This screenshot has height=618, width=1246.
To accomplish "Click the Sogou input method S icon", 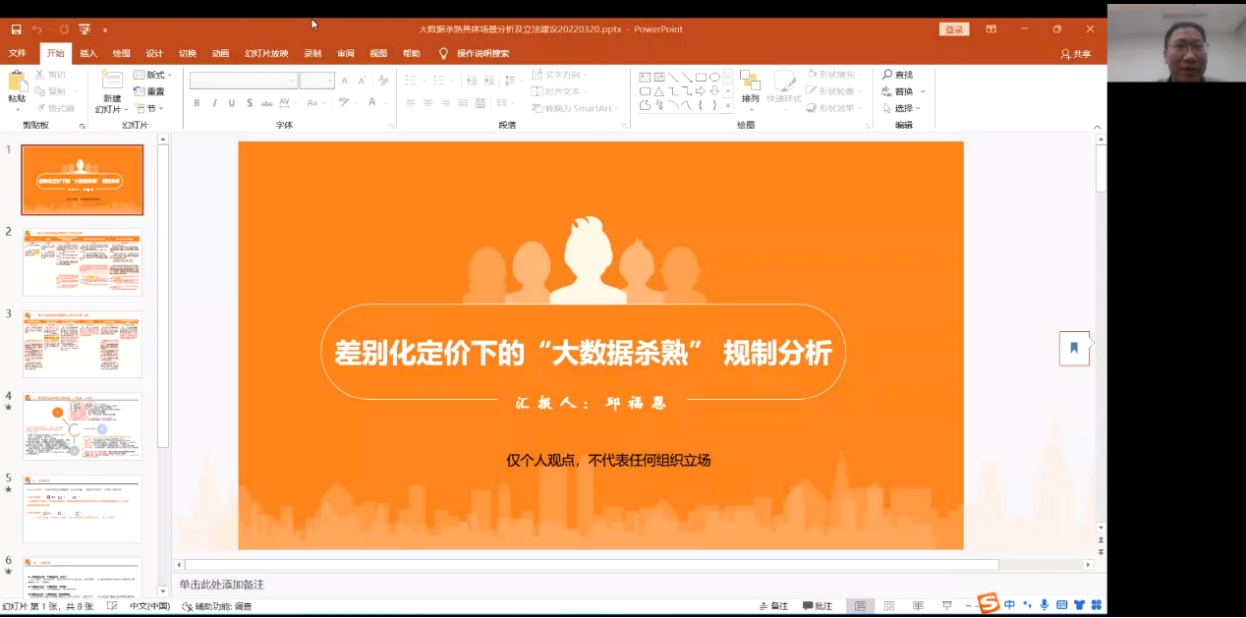I will tap(988, 603).
